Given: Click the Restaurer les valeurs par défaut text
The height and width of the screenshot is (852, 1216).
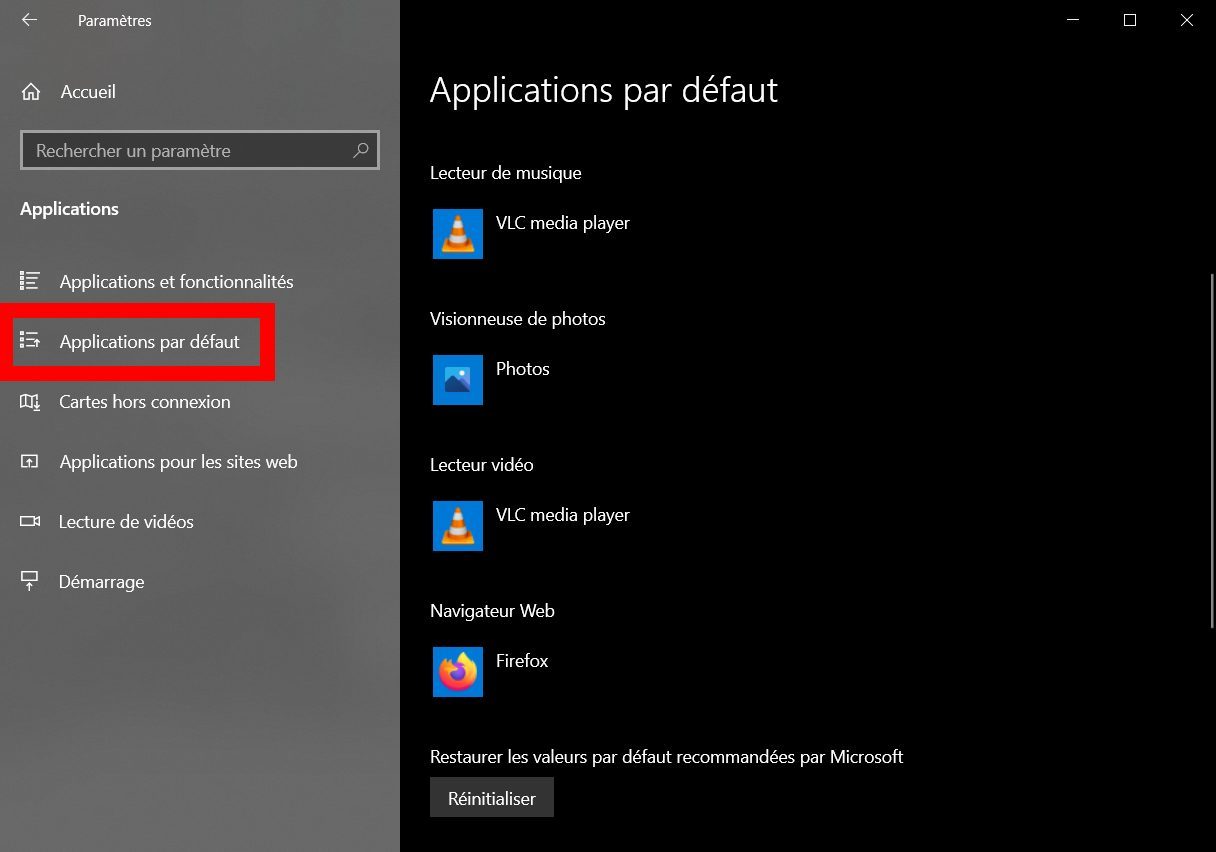Looking at the screenshot, I should point(666,757).
